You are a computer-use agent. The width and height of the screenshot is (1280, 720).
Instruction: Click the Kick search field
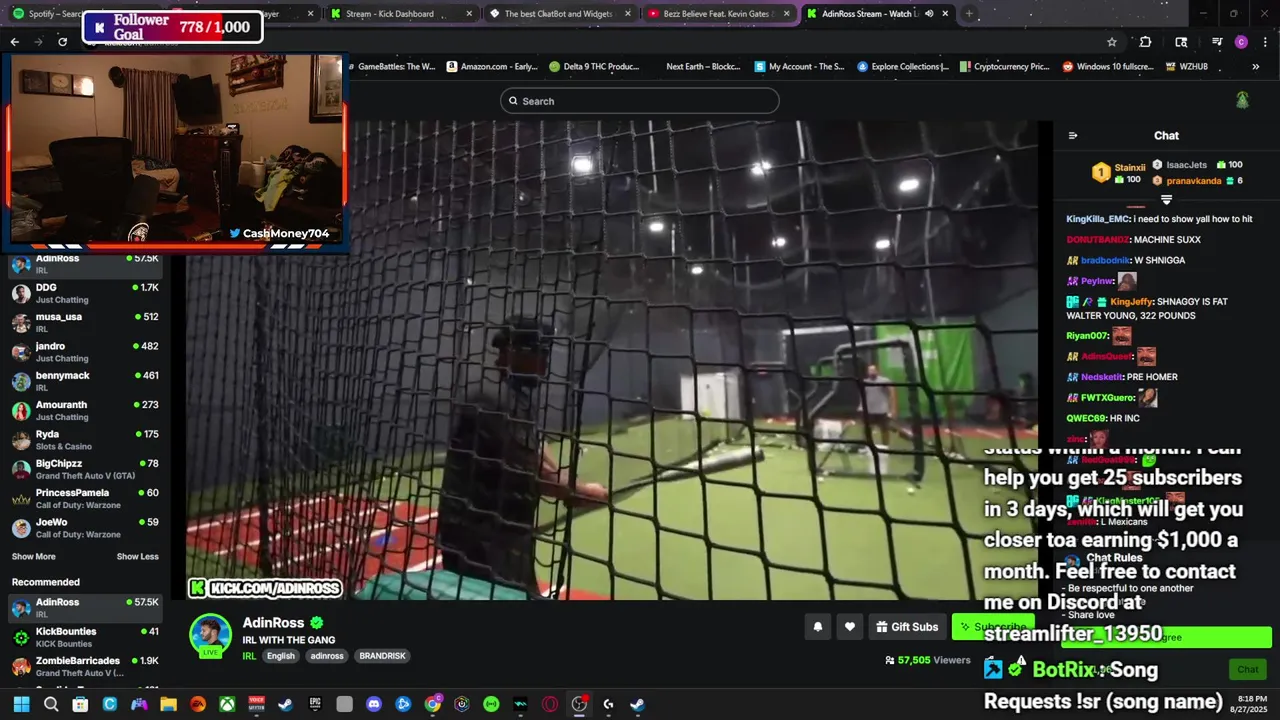(x=640, y=101)
